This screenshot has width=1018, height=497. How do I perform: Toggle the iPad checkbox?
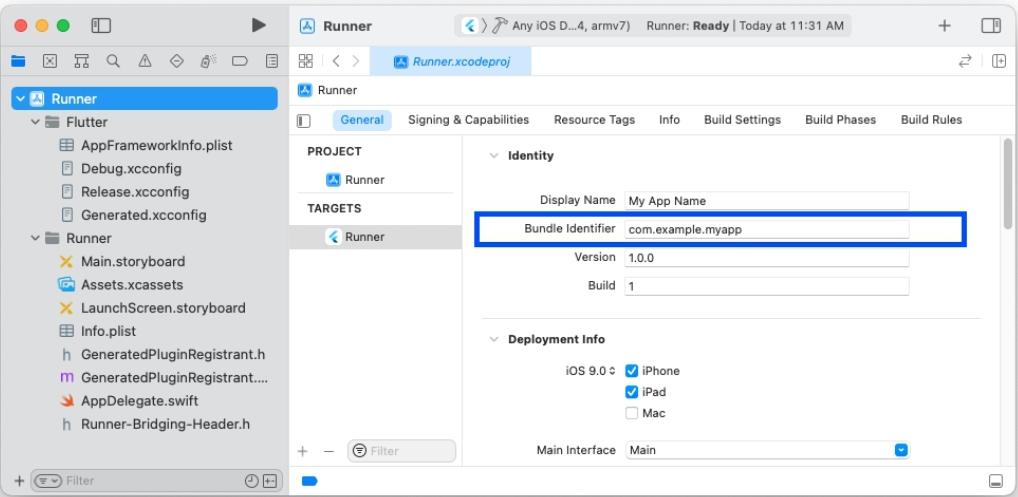(631, 392)
